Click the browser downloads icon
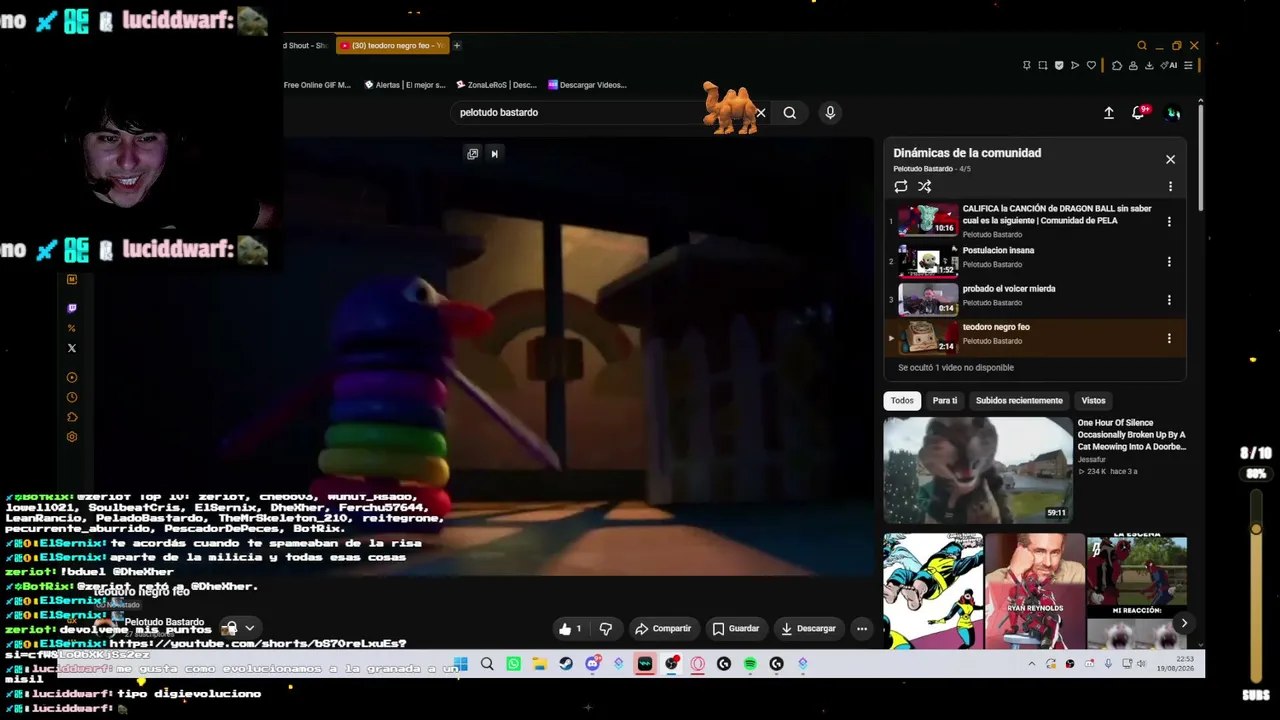Screen dimensions: 1280x720 tap(1149, 66)
